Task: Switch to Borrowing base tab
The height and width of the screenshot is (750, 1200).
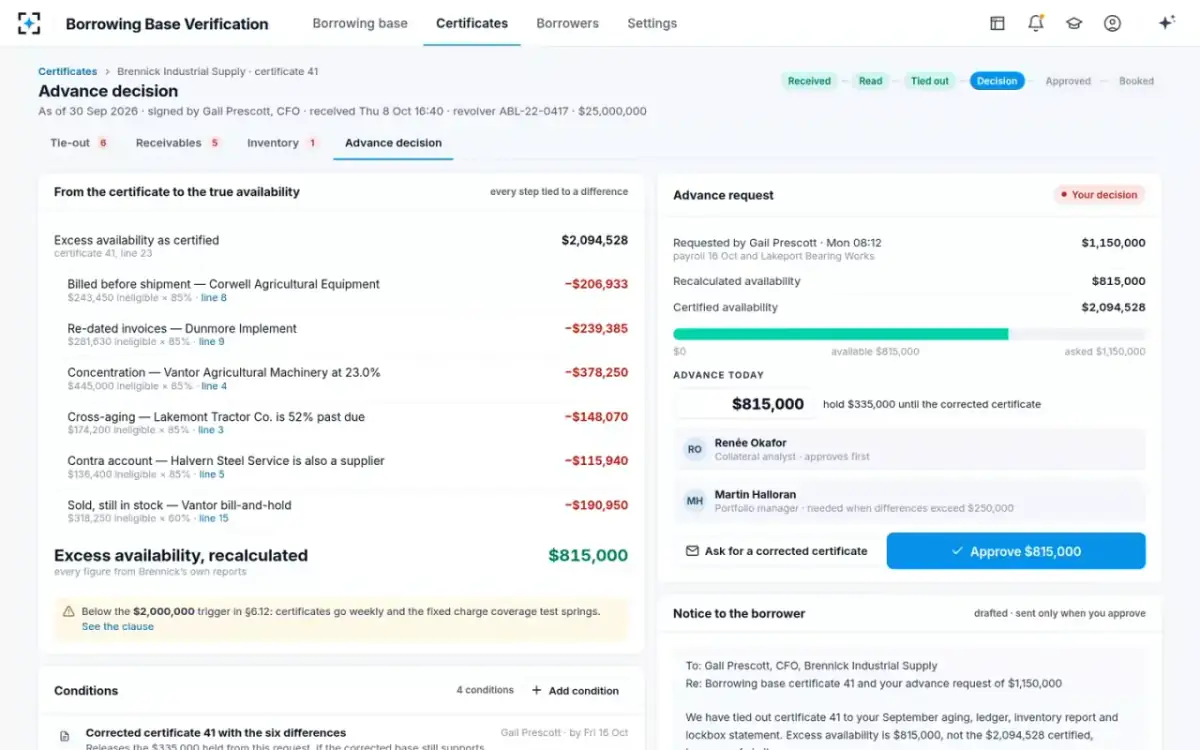Action: pyautogui.click(x=360, y=23)
